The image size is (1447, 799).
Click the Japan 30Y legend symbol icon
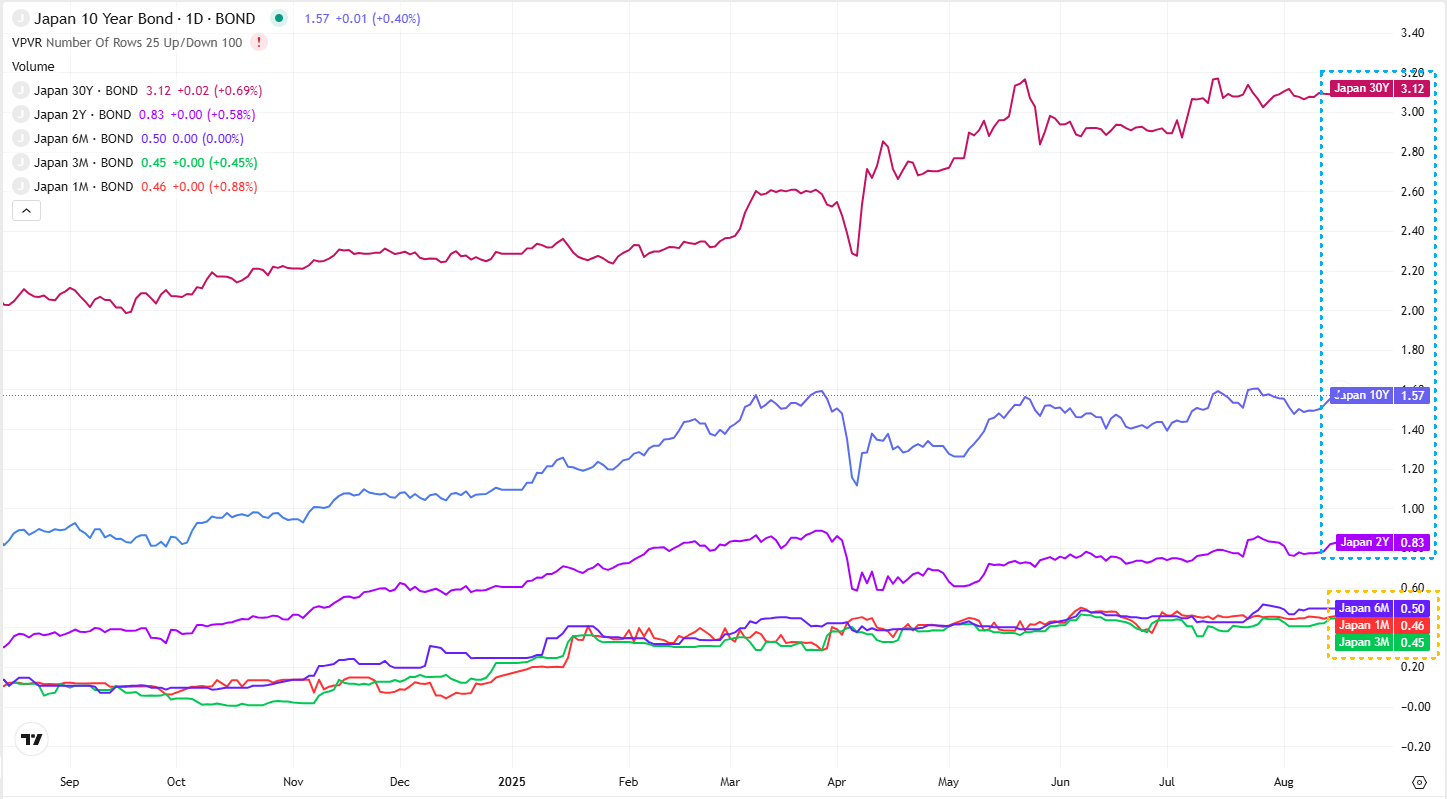(19, 90)
